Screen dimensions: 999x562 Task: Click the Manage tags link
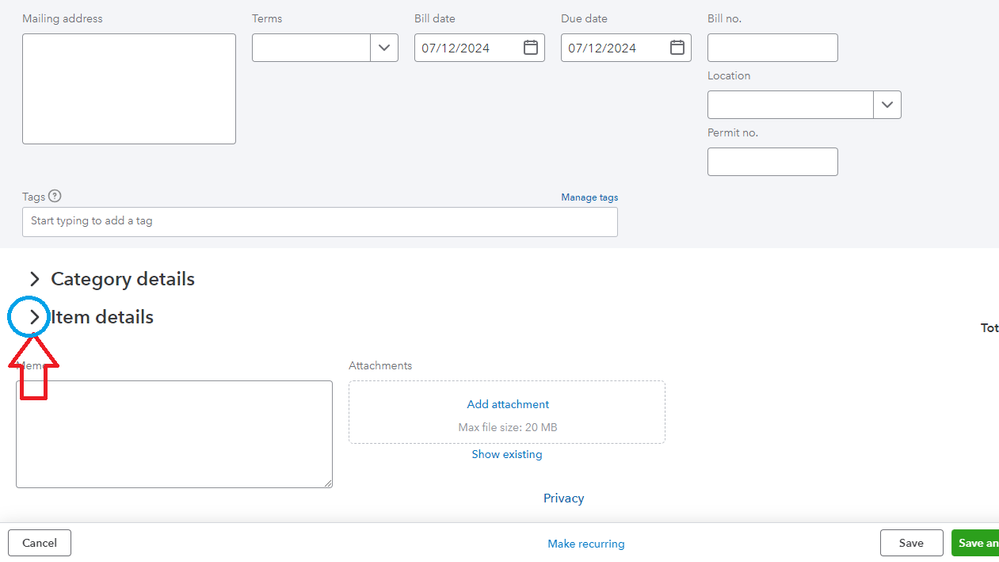pyautogui.click(x=589, y=198)
